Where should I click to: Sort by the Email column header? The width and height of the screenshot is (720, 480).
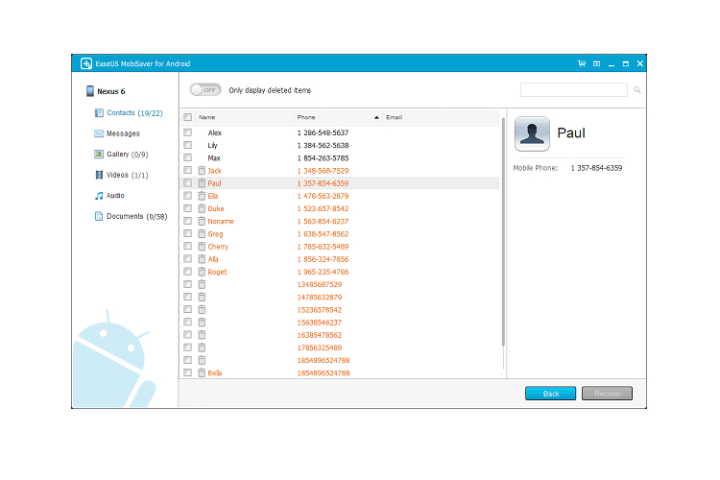point(441,118)
